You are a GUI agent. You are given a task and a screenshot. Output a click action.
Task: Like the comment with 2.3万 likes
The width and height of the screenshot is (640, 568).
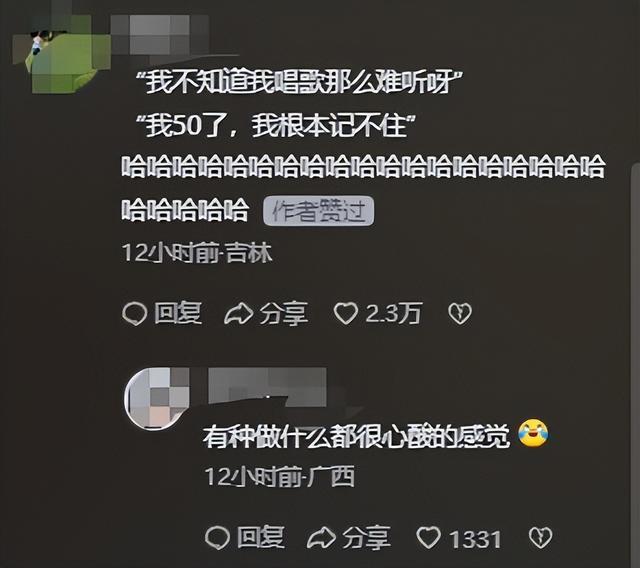[346, 314]
